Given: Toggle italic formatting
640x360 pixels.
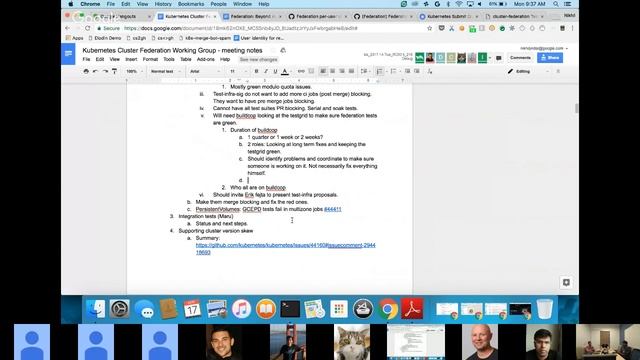Looking at the screenshot, I should pyautogui.click(x=266, y=71).
